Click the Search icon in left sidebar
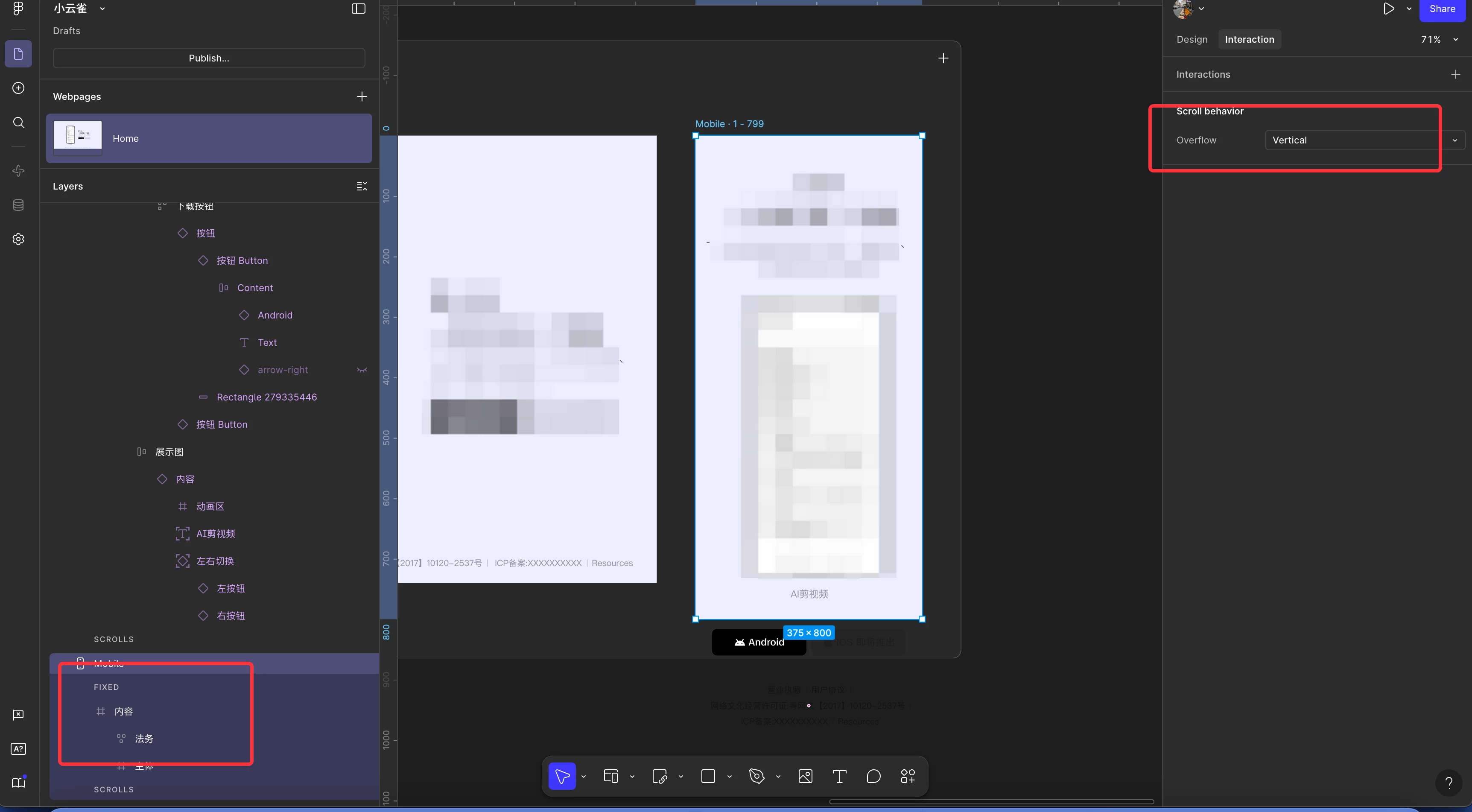 (18, 122)
